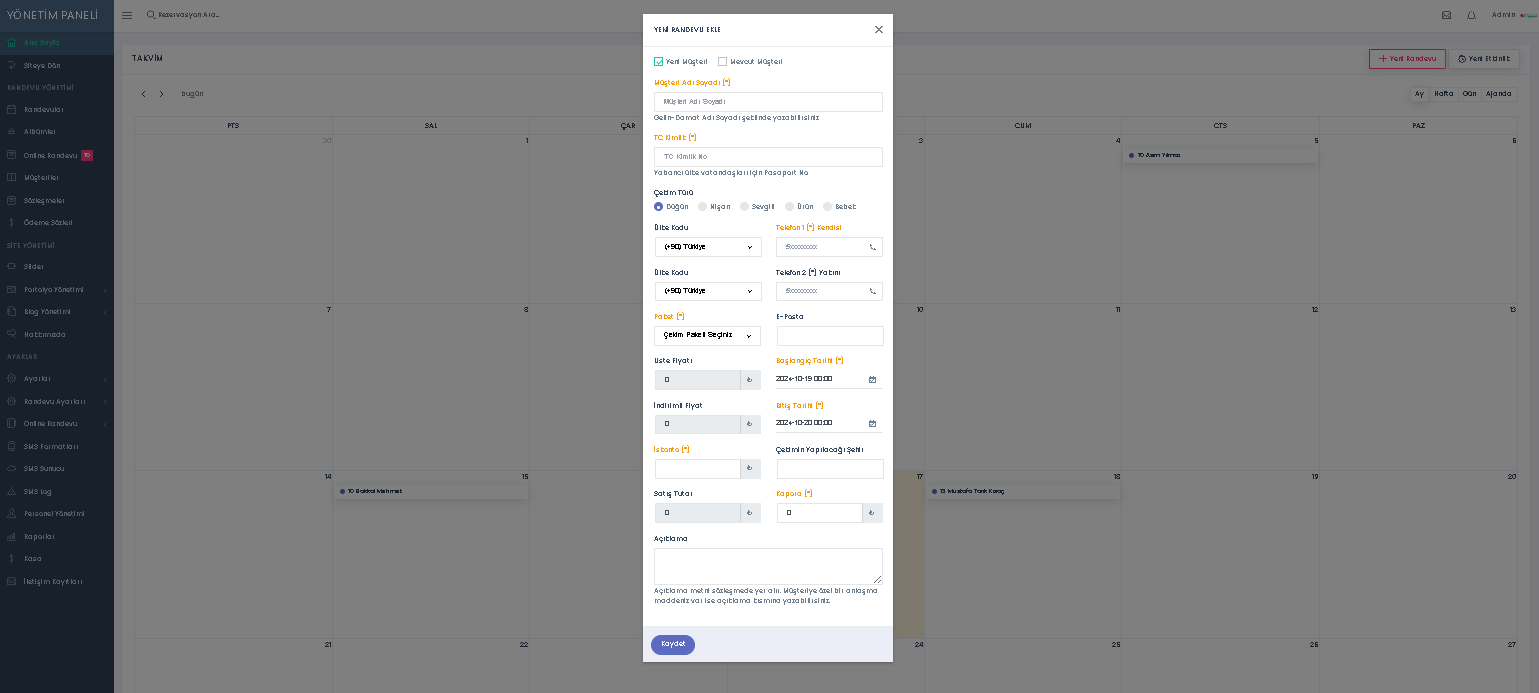
Task: Click the Açıklama text area
Action: click(768, 566)
